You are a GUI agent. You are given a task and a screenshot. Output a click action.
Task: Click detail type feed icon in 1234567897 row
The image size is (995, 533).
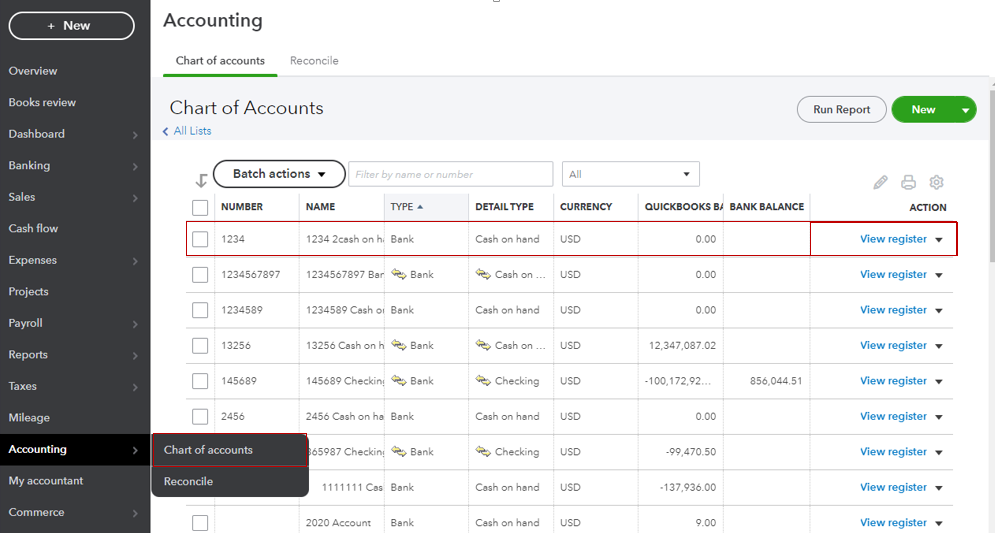[x=483, y=274]
